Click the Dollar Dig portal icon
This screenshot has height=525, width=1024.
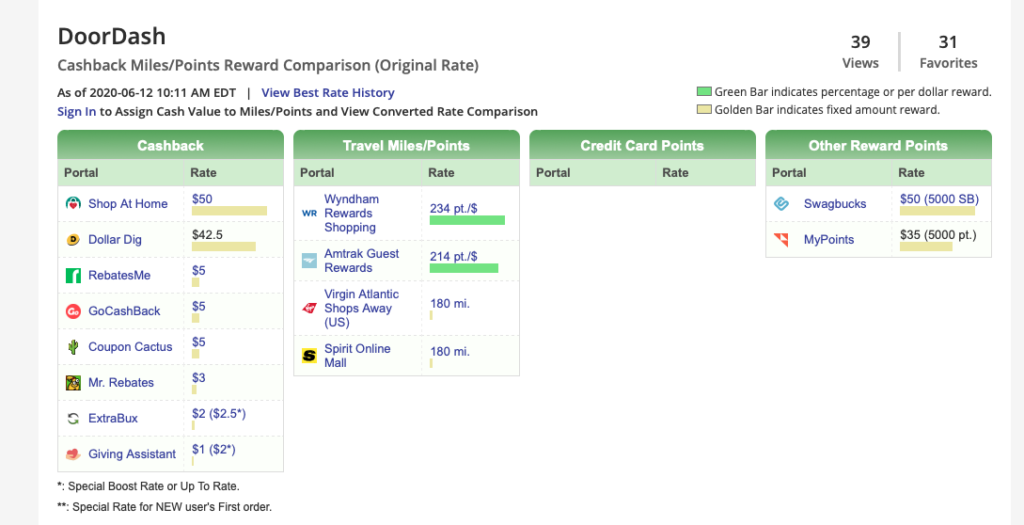tap(73, 240)
